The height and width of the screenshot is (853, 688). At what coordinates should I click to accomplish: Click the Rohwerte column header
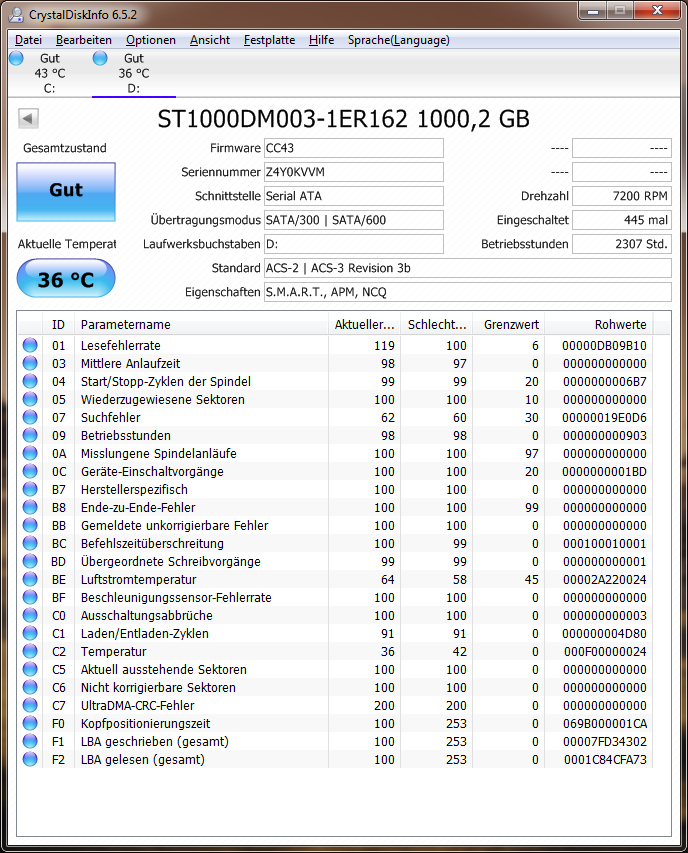pos(599,325)
